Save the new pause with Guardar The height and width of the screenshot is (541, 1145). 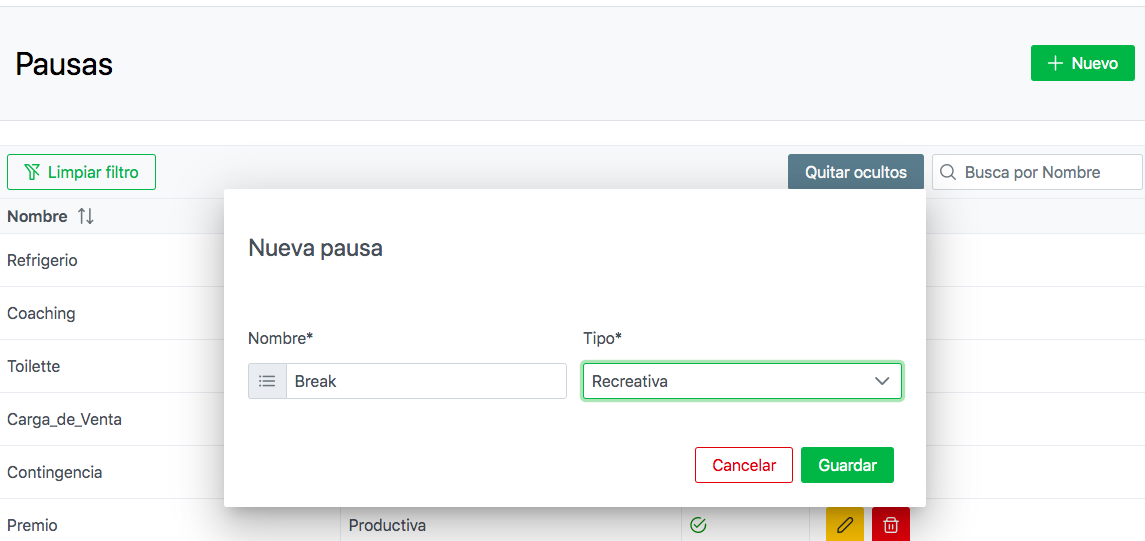tap(847, 465)
